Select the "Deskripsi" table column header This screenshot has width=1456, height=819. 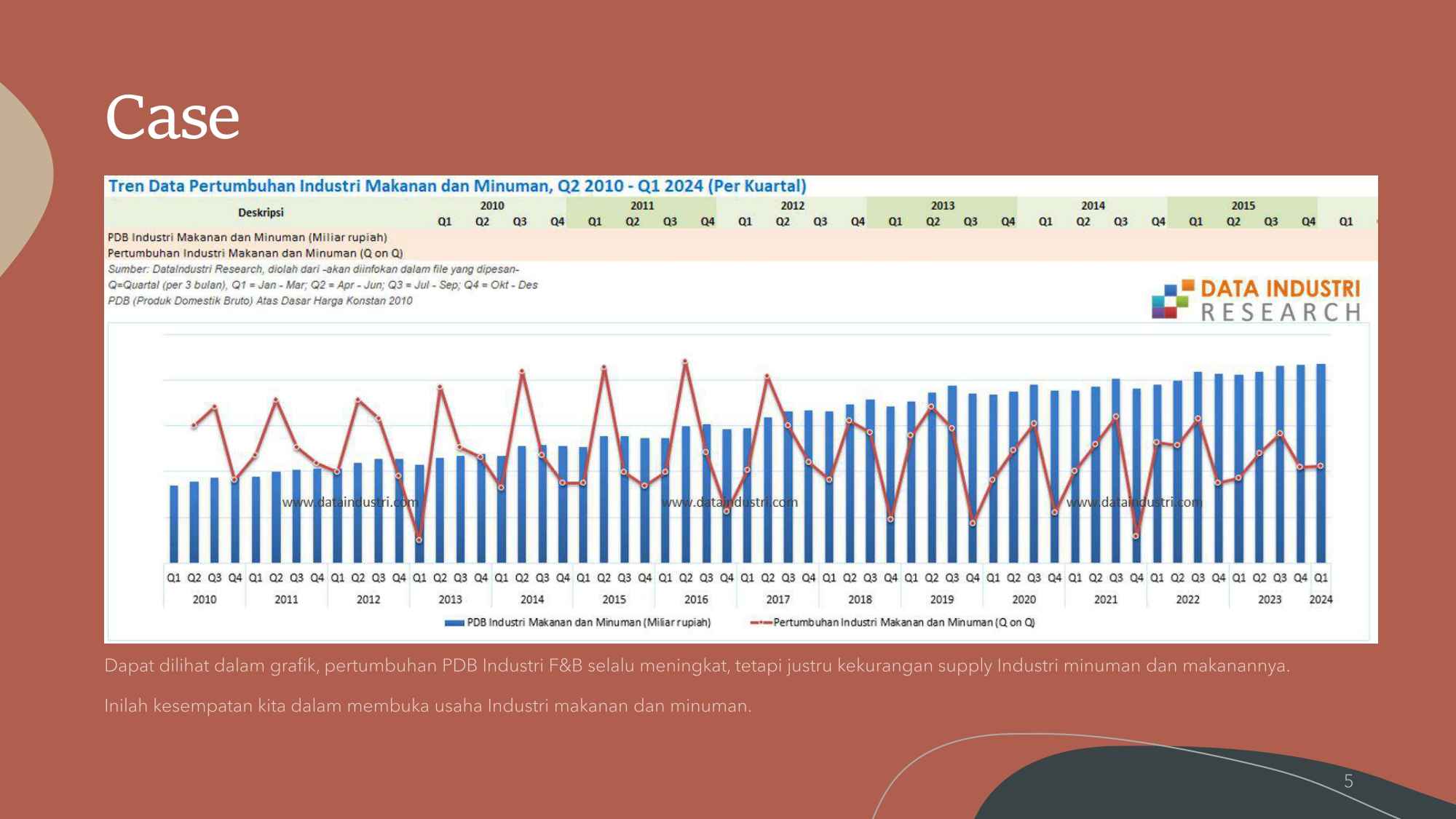tap(261, 213)
